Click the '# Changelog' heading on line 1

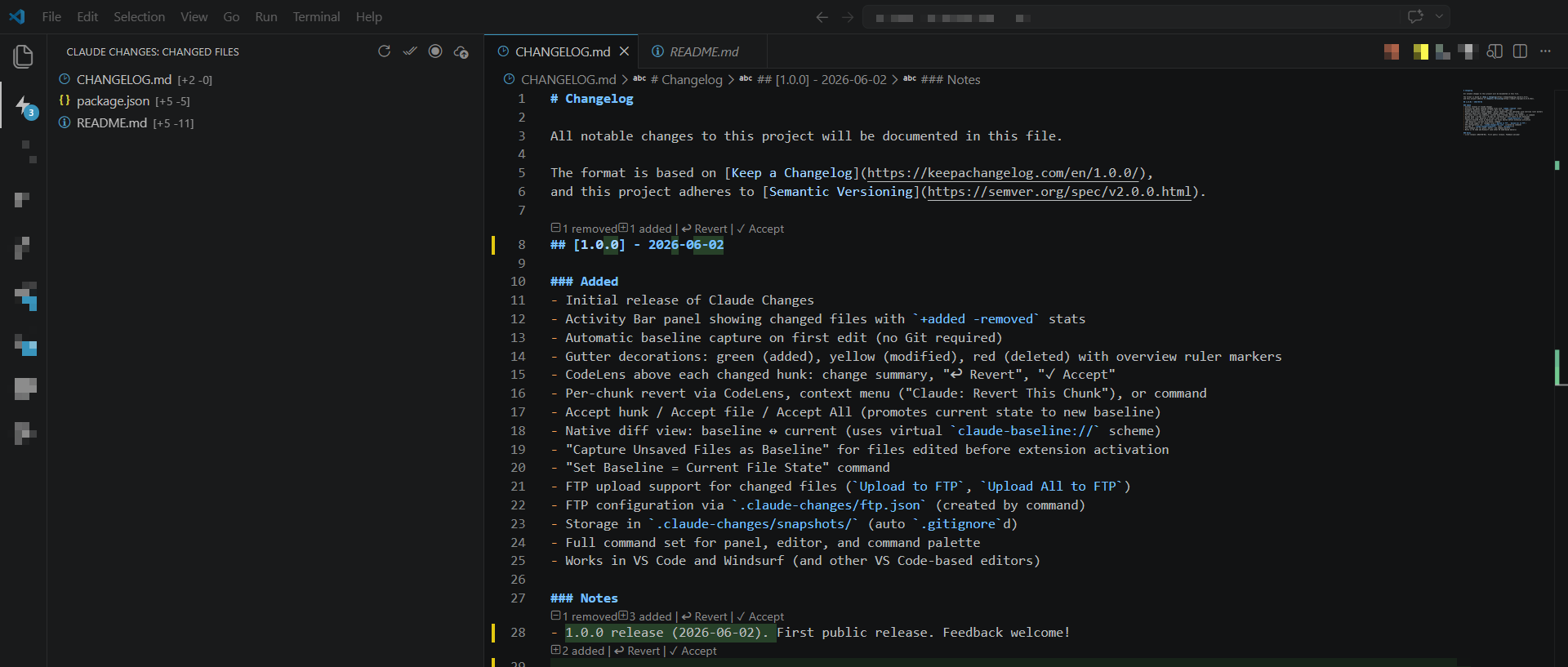(591, 99)
